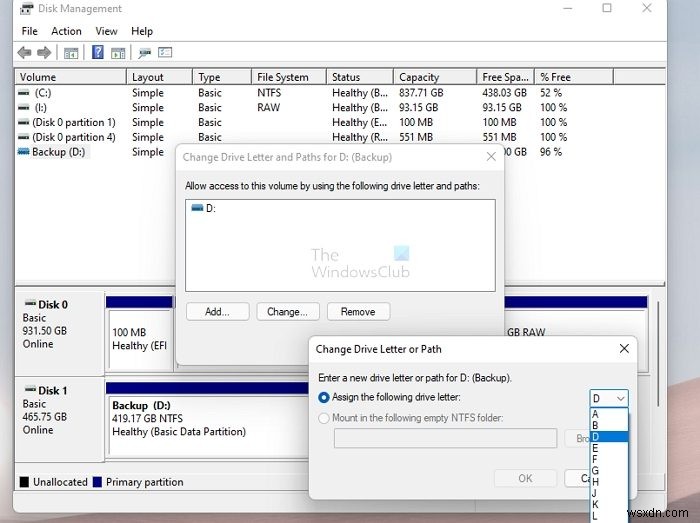Click the NTFS file system cell for C:

pyautogui.click(x=269, y=93)
